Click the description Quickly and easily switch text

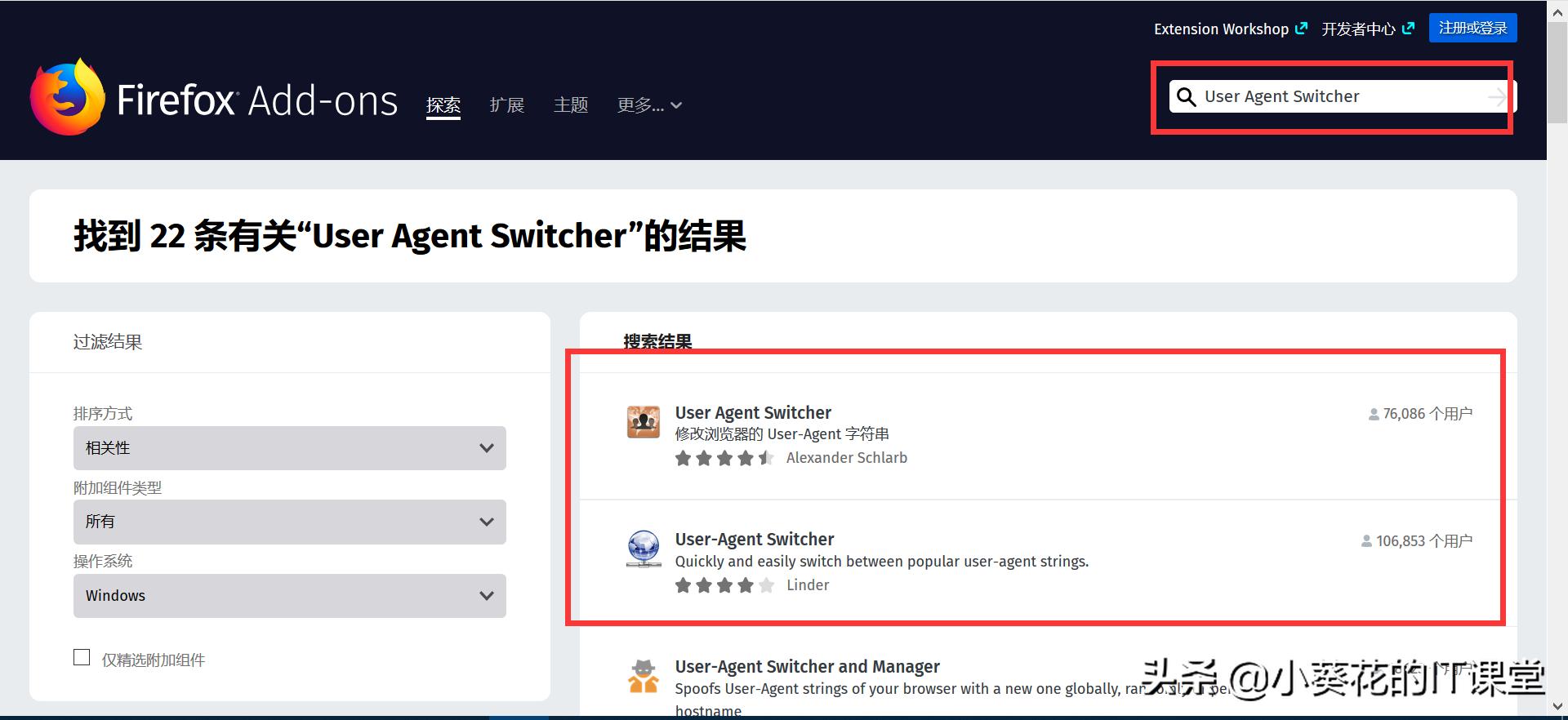pyautogui.click(x=882, y=562)
